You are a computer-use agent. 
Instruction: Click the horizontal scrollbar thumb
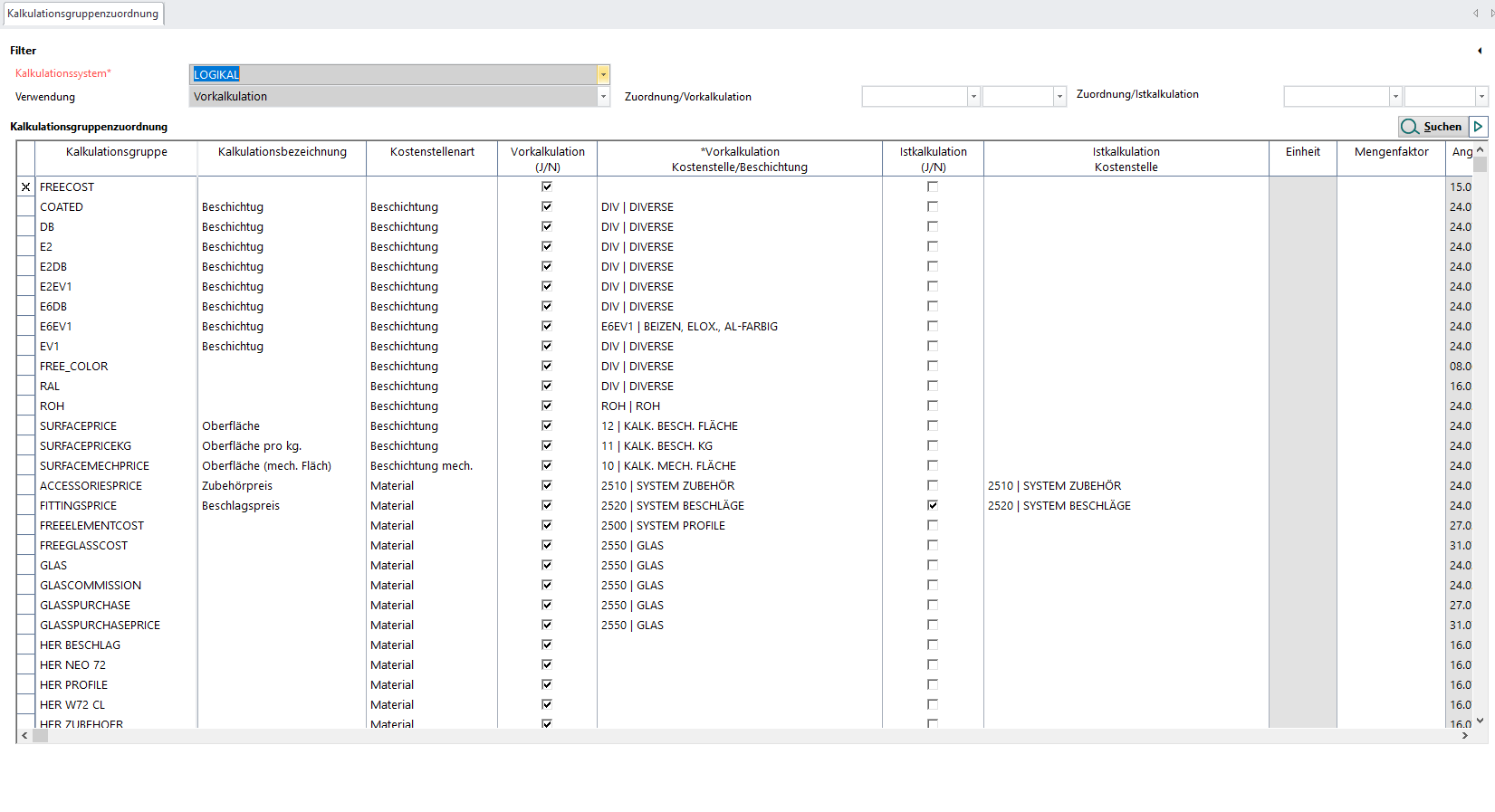[x=41, y=736]
